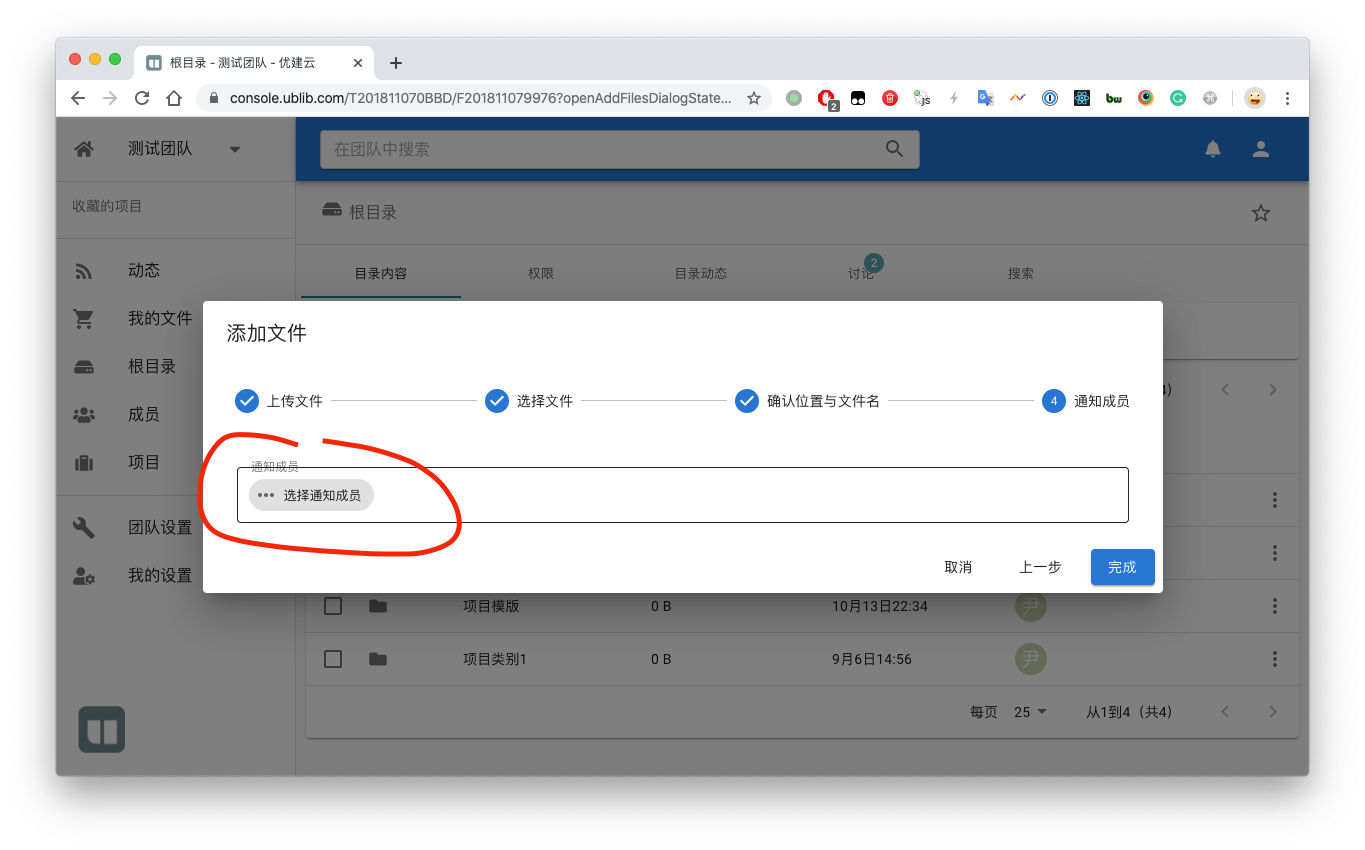The height and width of the screenshot is (850, 1365).
Task: Check the 项目模版 folder checkbox
Action: pos(333,606)
